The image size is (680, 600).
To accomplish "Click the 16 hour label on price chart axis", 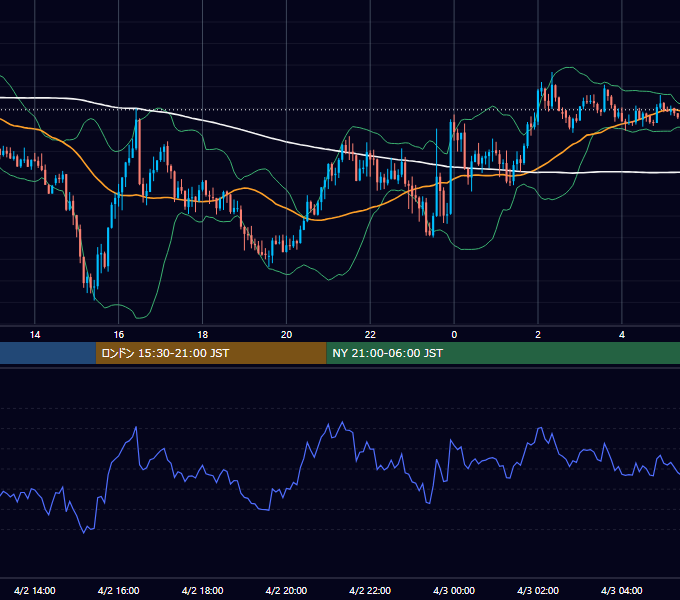I will point(118,335).
